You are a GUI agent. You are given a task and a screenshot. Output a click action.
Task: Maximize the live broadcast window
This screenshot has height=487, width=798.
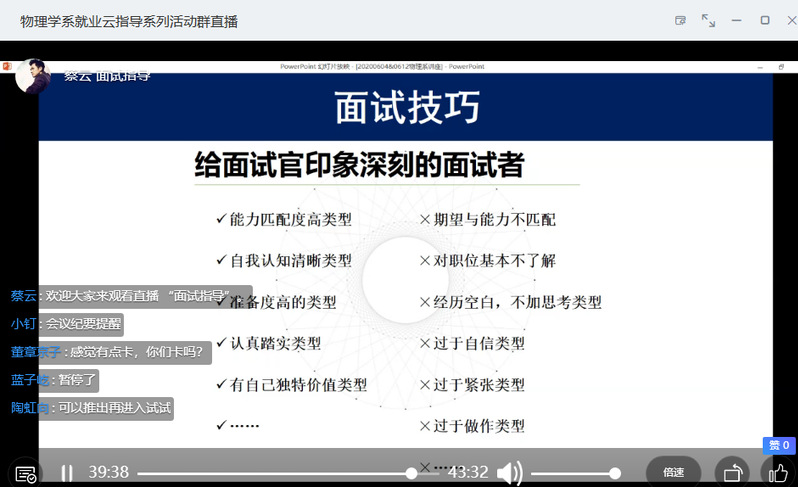pyautogui.click(x=765, y=20)
